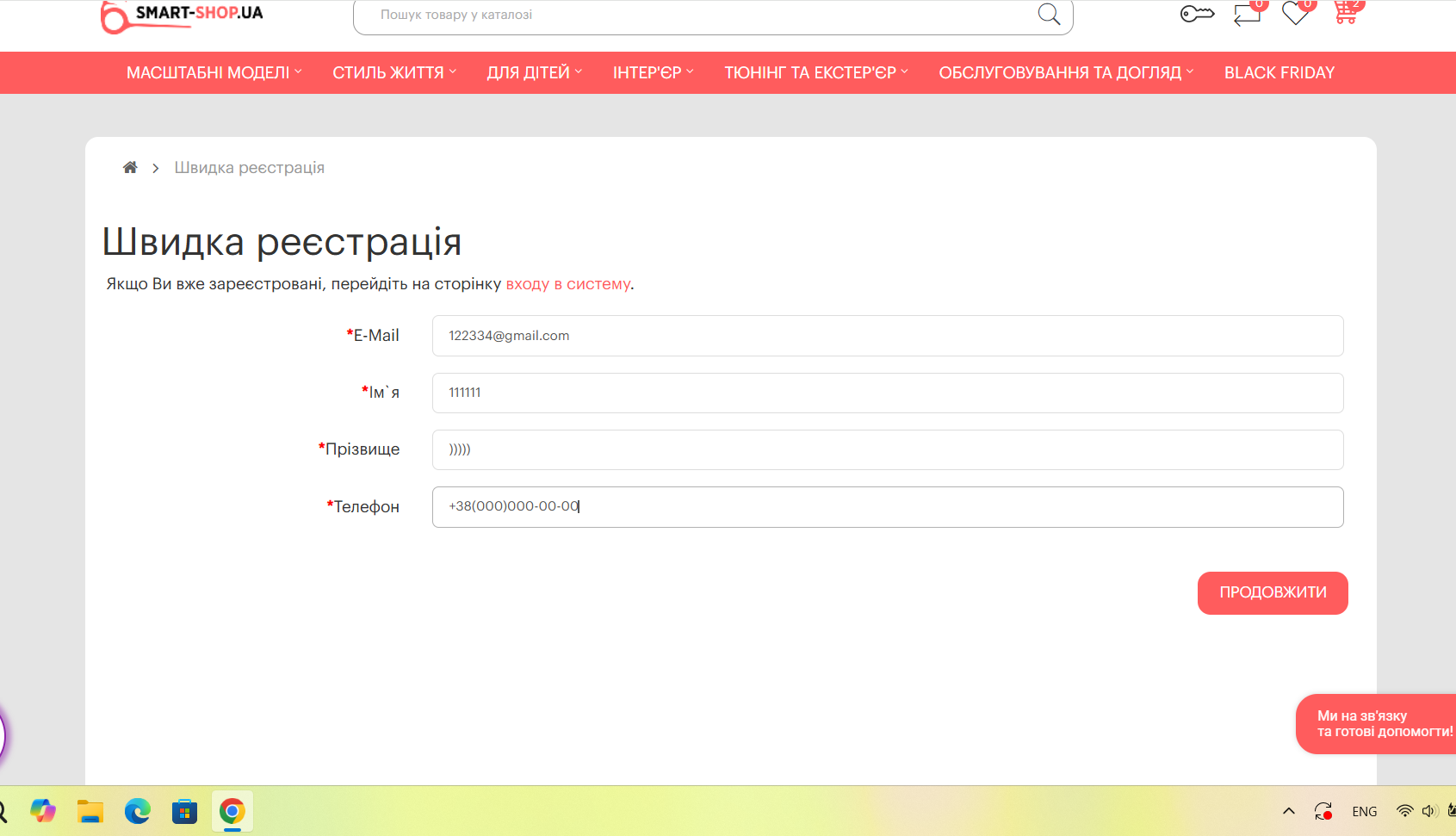Open Microsoft Edge from taskbar

click(138, 811)
